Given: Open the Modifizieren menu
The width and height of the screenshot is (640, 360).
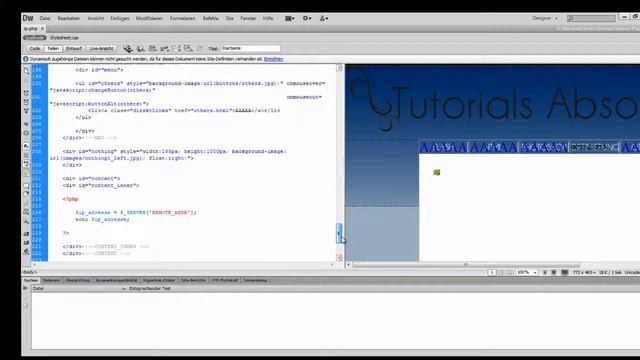Looking at the screenshot, I should (x=149, y=18).
